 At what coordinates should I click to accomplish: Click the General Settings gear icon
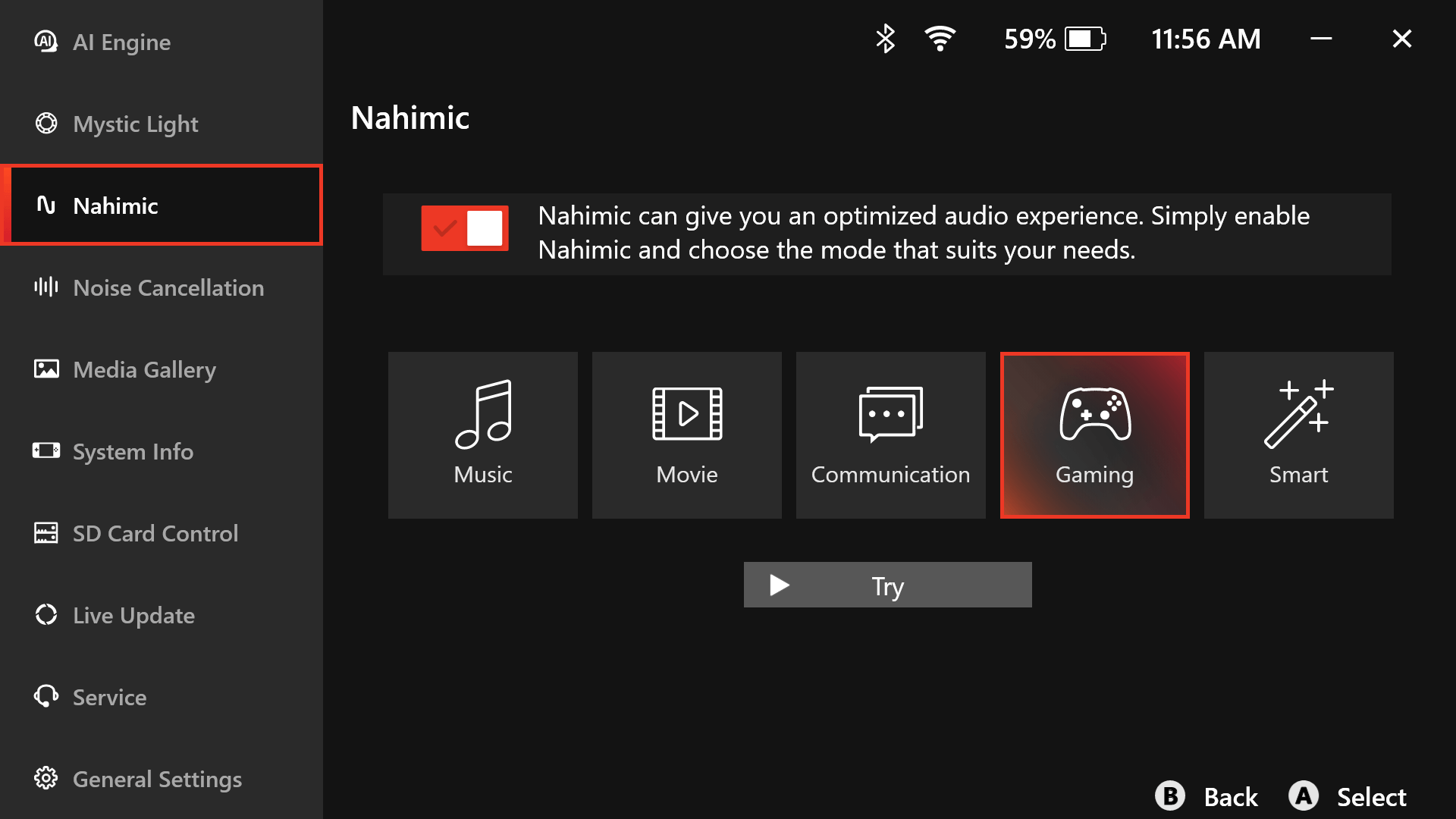tap(46, 778)
